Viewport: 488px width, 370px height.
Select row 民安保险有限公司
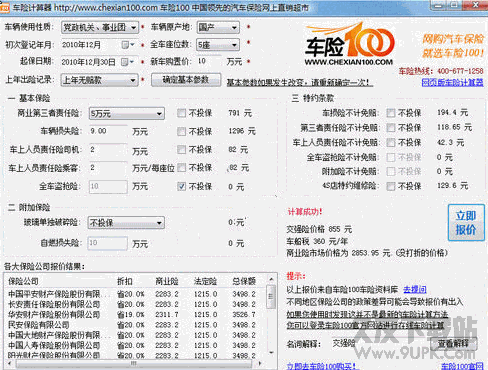coord(136,325)
